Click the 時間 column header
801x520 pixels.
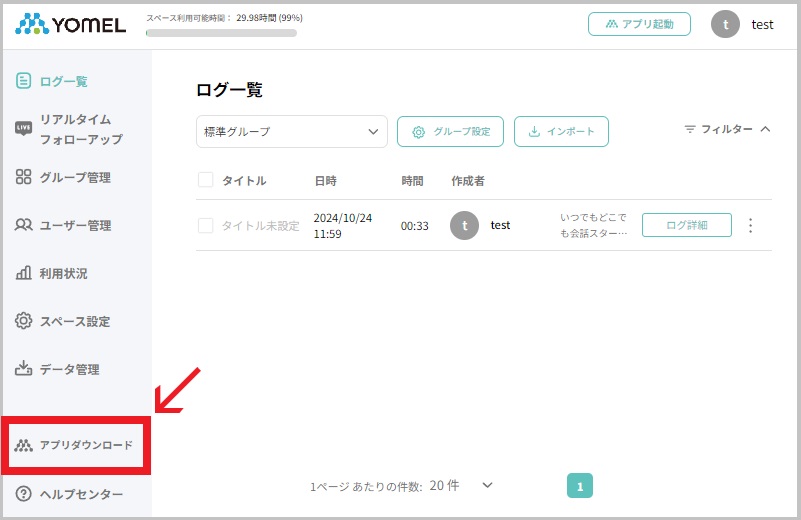412,181
